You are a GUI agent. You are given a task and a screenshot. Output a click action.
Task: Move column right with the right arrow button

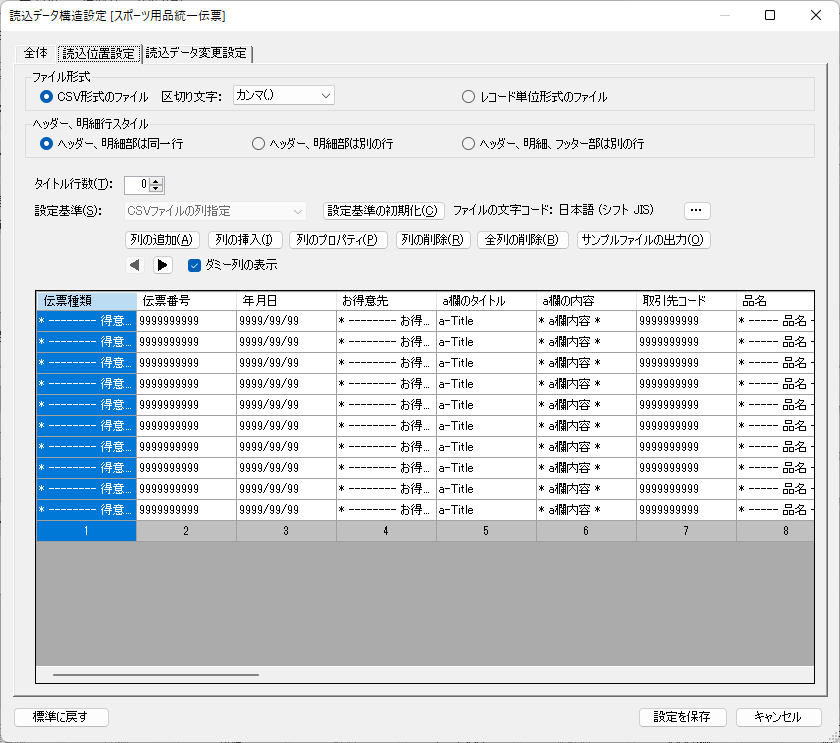pyautogui.click(x=162, y=265)
